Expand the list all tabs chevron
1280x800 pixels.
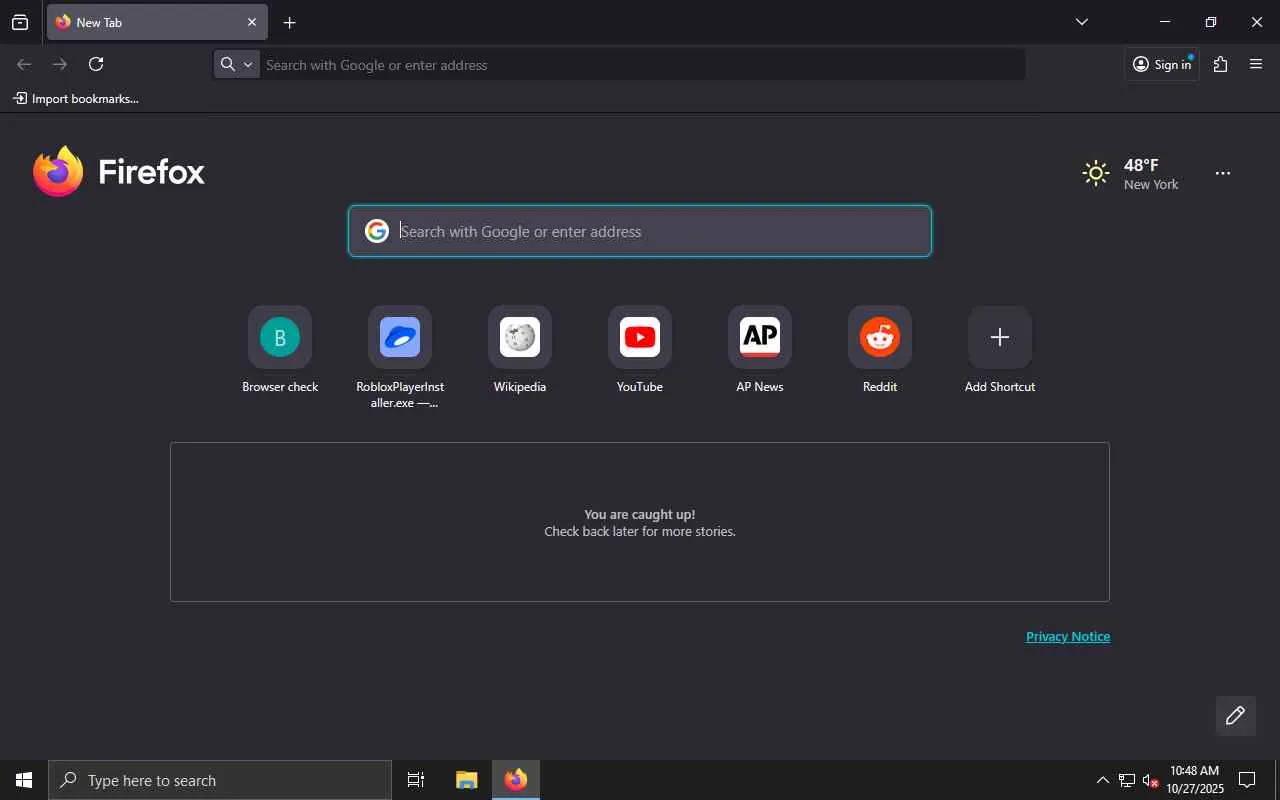1082,22
